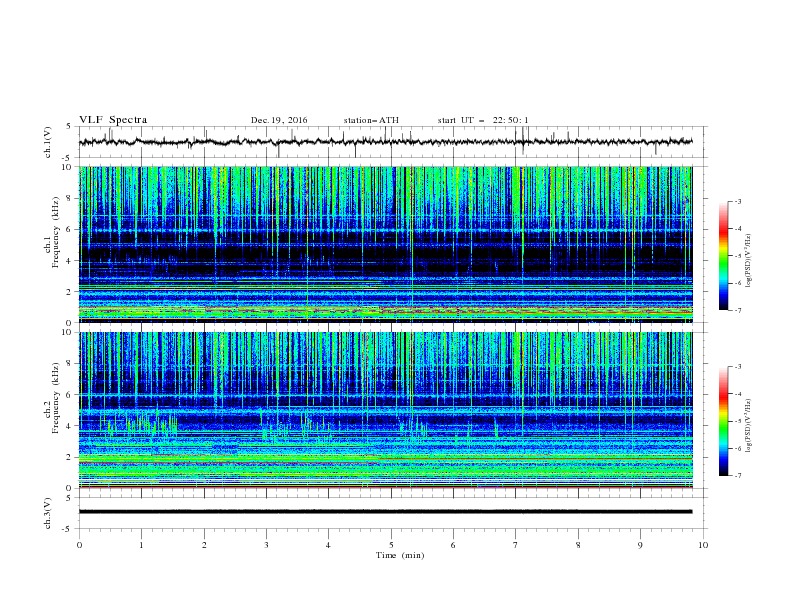Click the "2" kHz tick on ch.1 frequency axis
Screen dimensions: 792x612
[x=71, y=292]
